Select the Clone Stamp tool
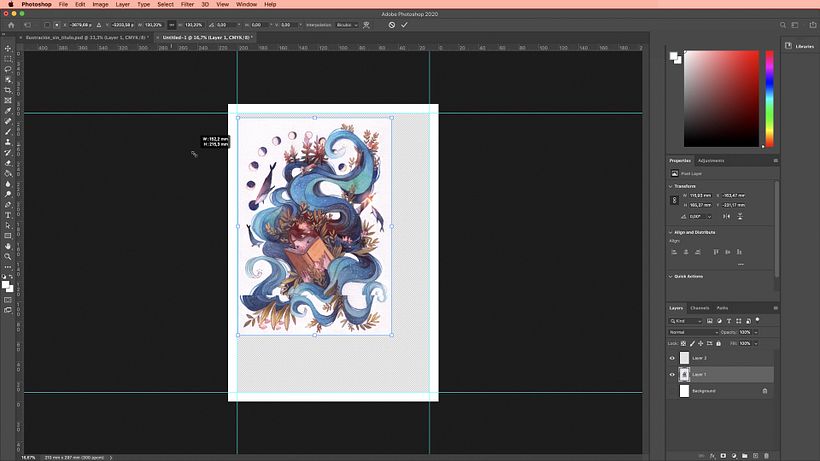 8,142
